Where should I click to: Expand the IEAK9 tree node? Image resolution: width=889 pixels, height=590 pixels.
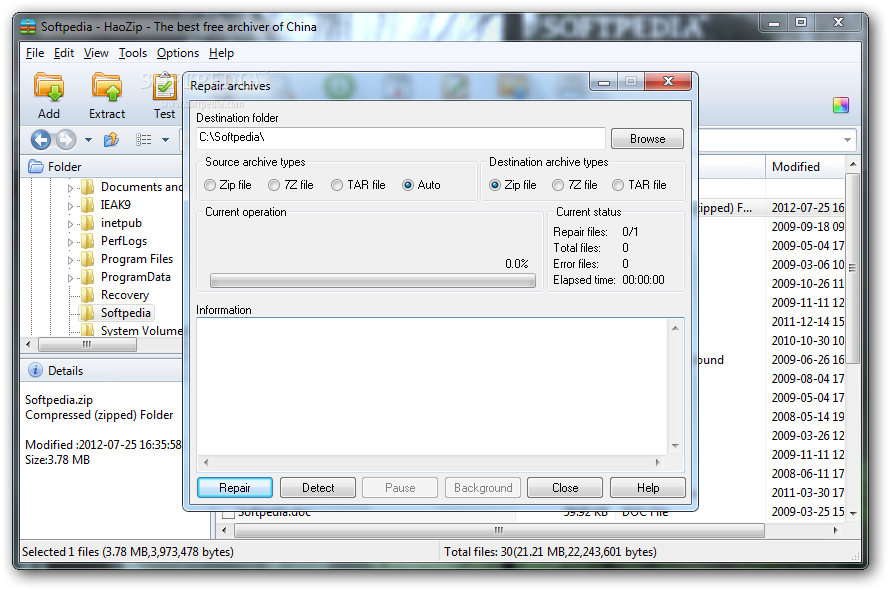point(70,206)
